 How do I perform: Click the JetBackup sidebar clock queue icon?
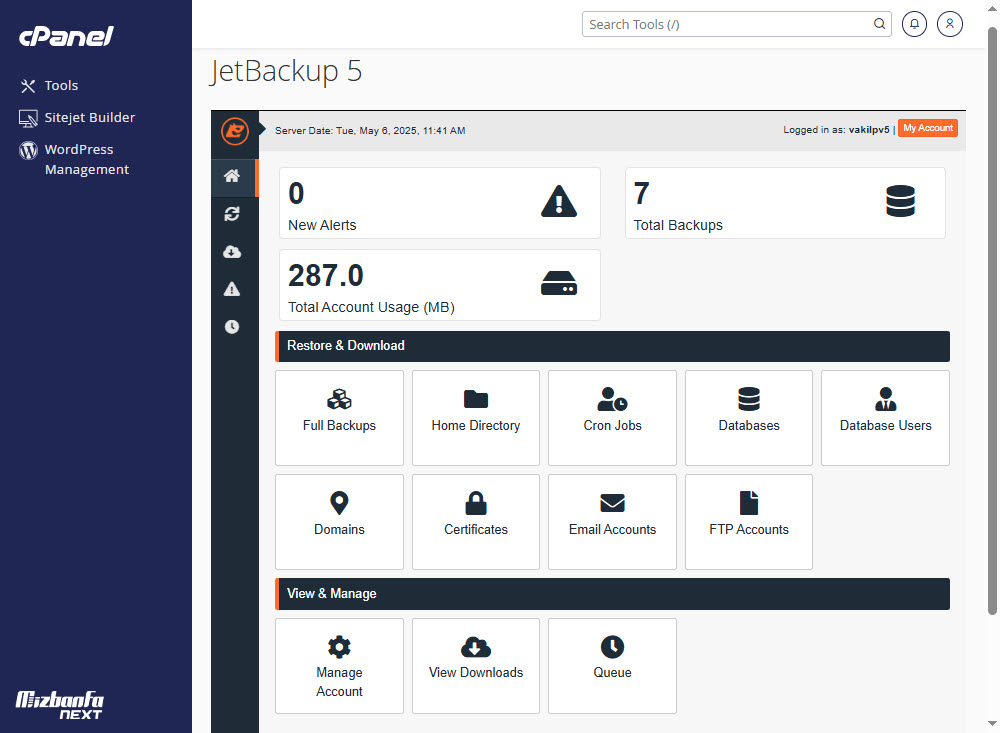click(x=232, y=327)
